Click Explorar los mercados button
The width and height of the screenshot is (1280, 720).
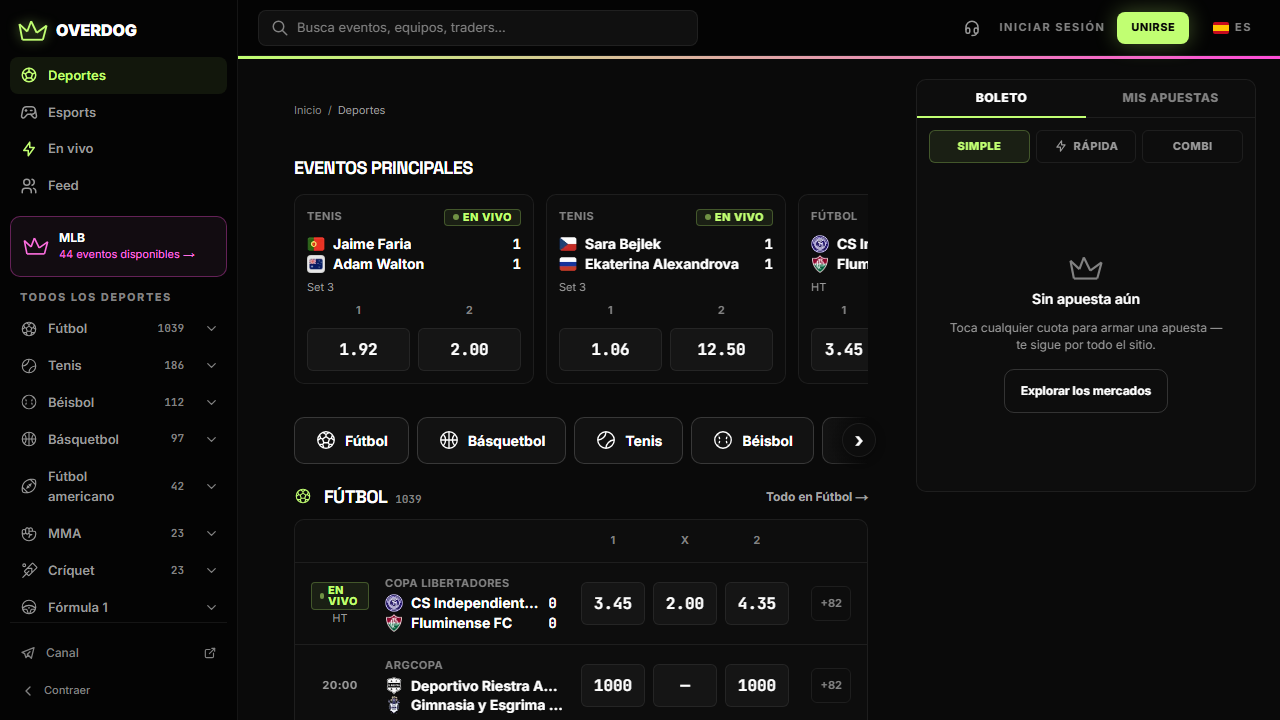[x=1086, y=391]
